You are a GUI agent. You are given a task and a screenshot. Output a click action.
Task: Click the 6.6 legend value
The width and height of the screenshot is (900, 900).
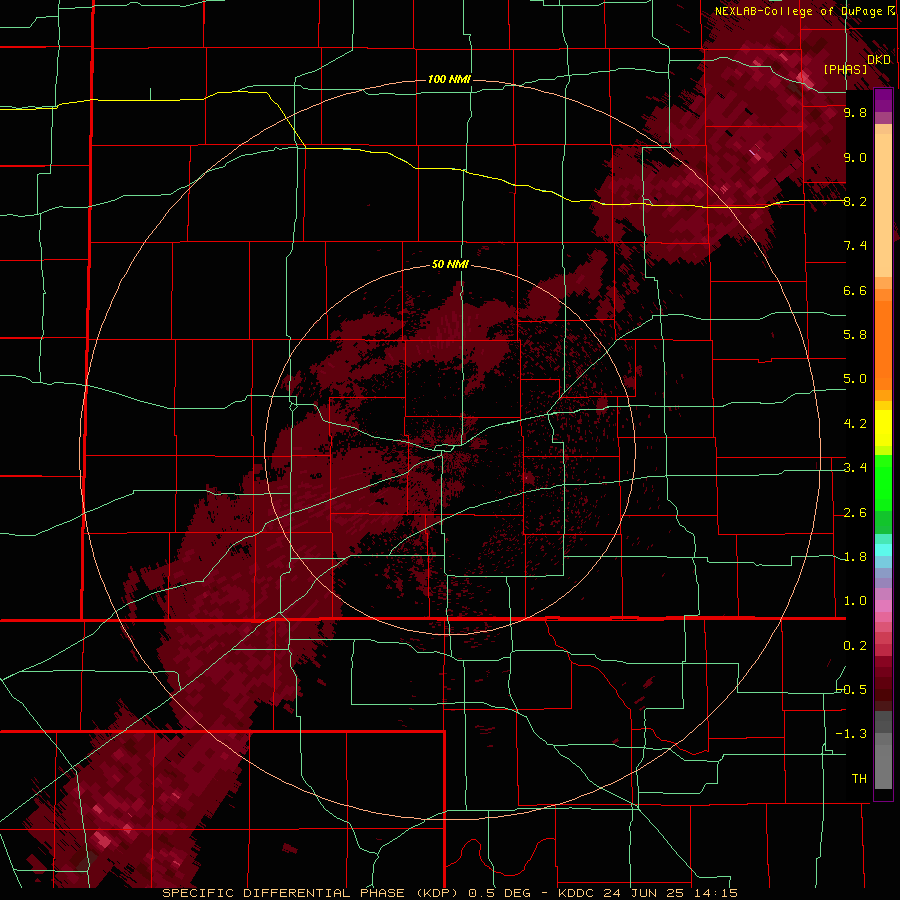[855, 290]
